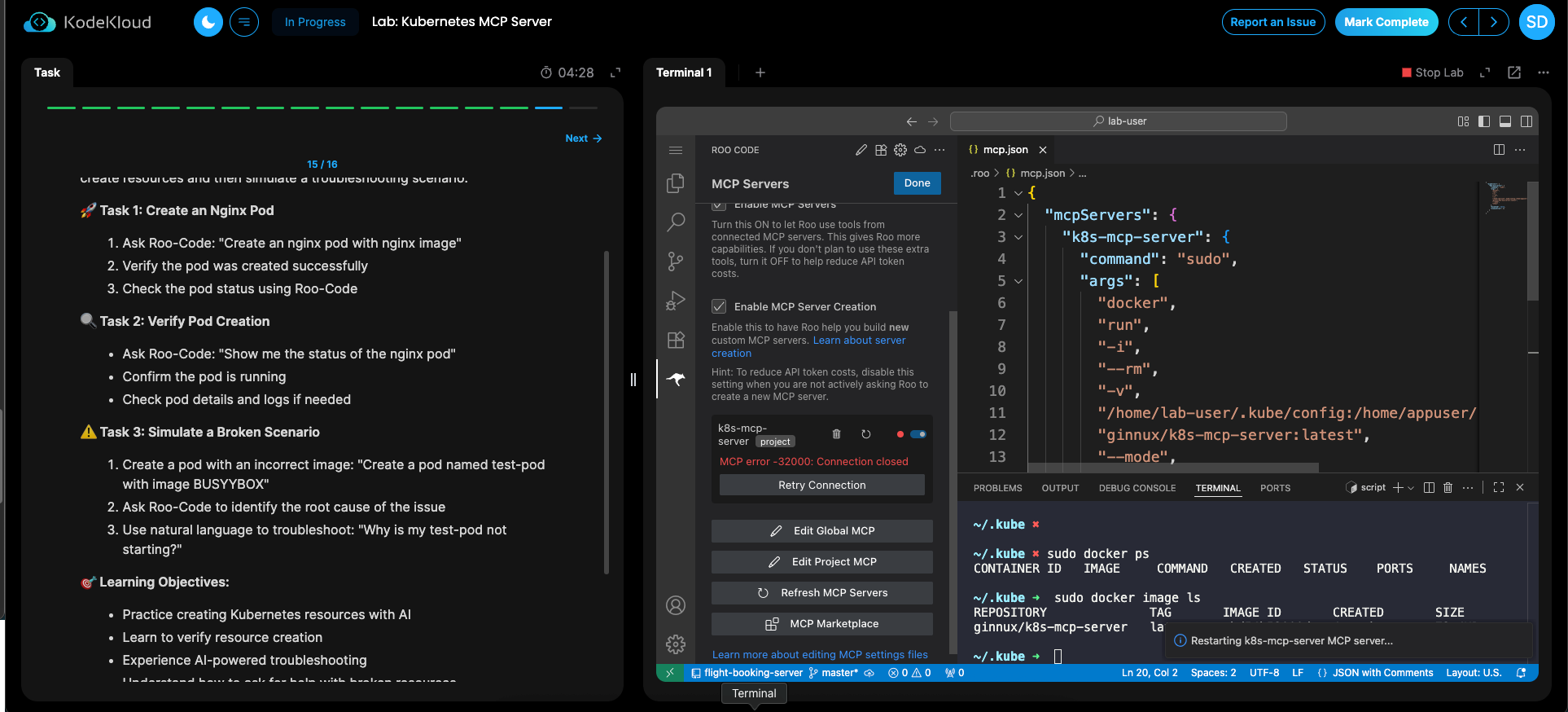Stop the running lab
Screen dimensions: 1568x712
click(1433, 73)
